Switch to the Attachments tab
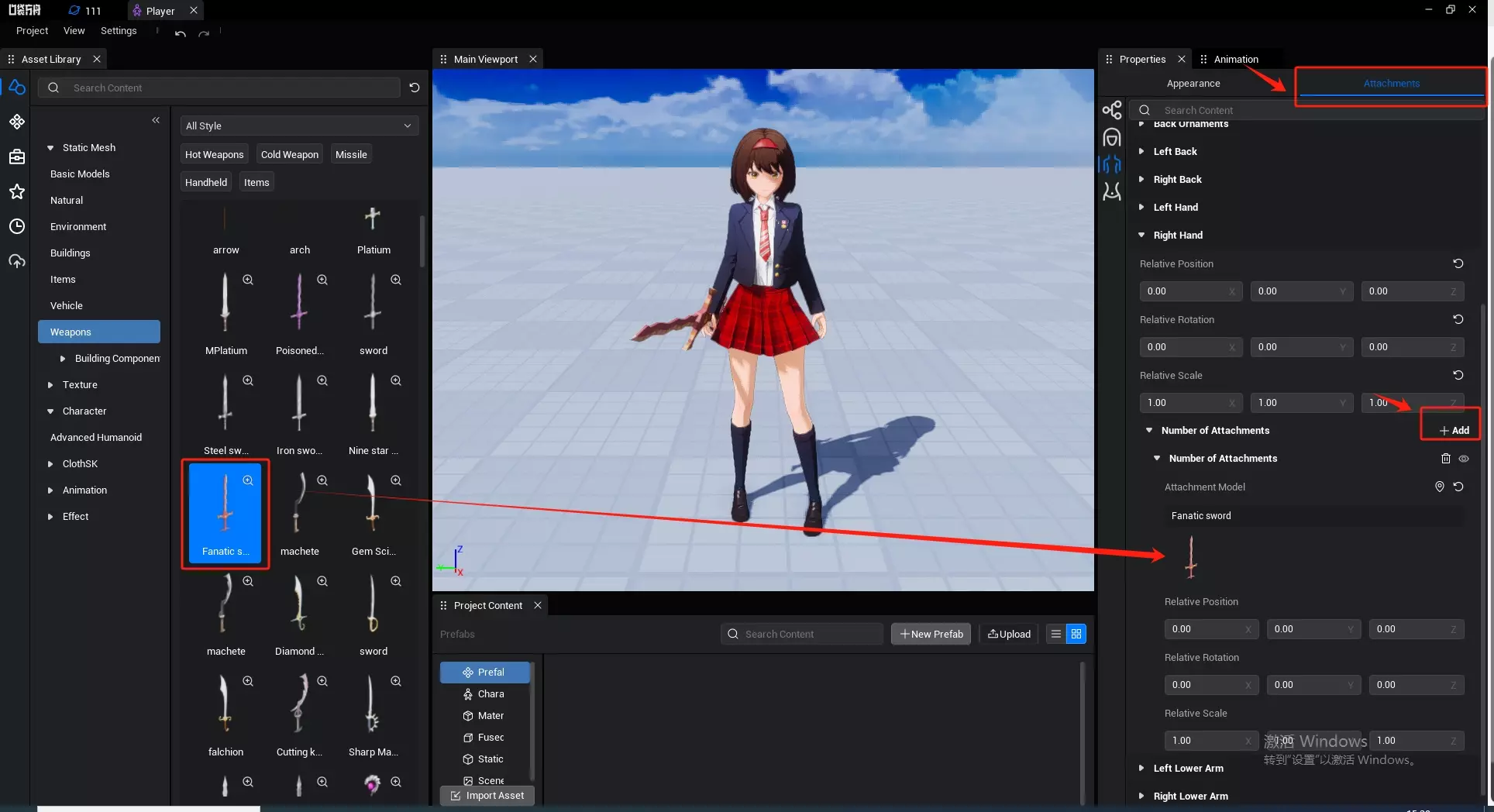The height and width of the screenshot is (812, 1494). [x=1392, y=83]
